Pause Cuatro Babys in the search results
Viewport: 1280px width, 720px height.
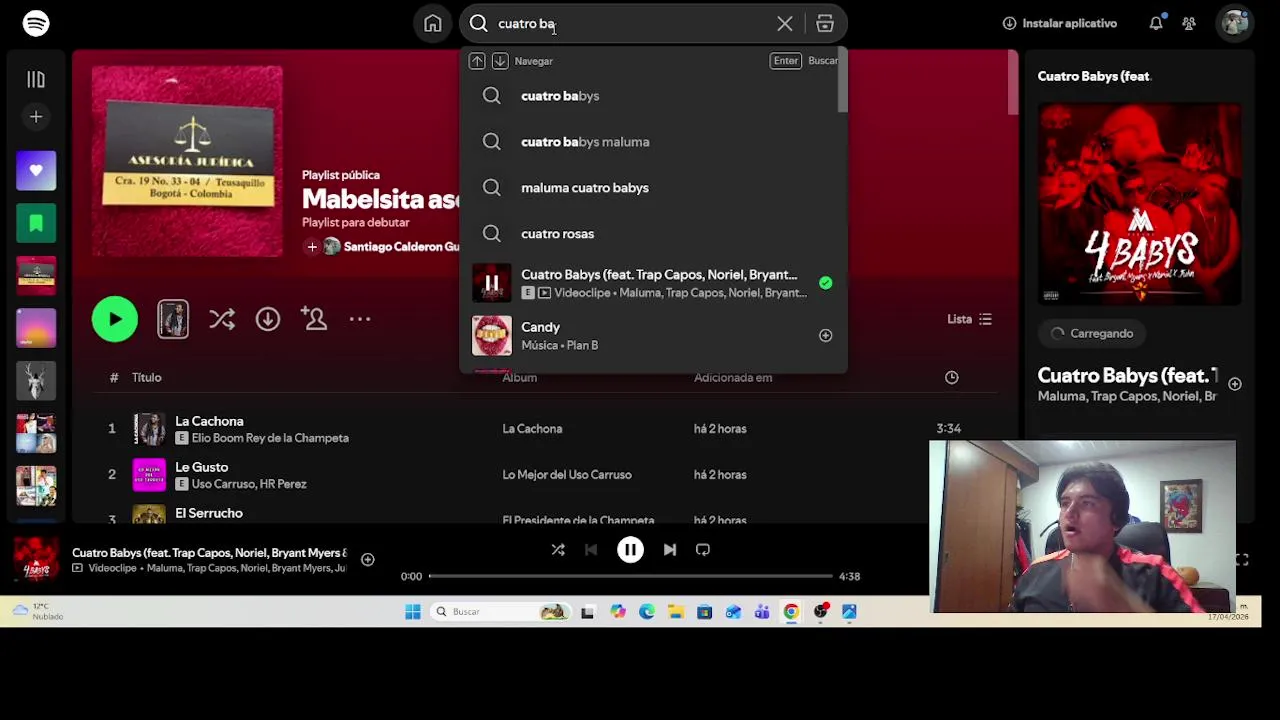coord(491,283)
